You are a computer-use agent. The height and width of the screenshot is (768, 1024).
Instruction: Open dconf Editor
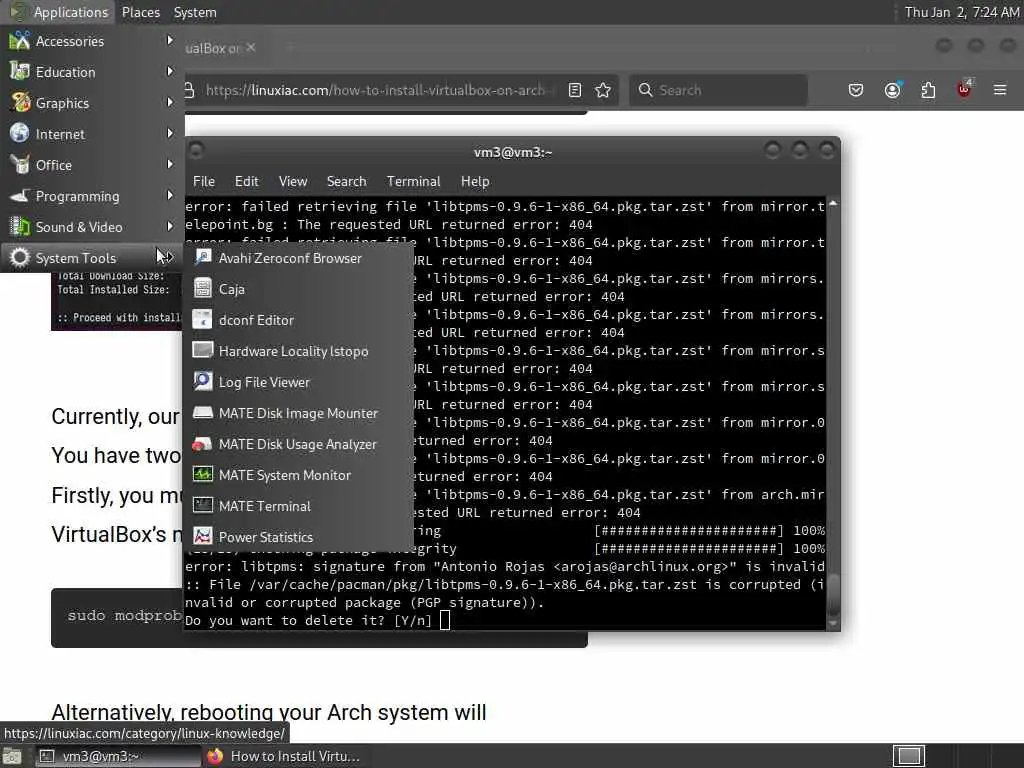point(298,320)
